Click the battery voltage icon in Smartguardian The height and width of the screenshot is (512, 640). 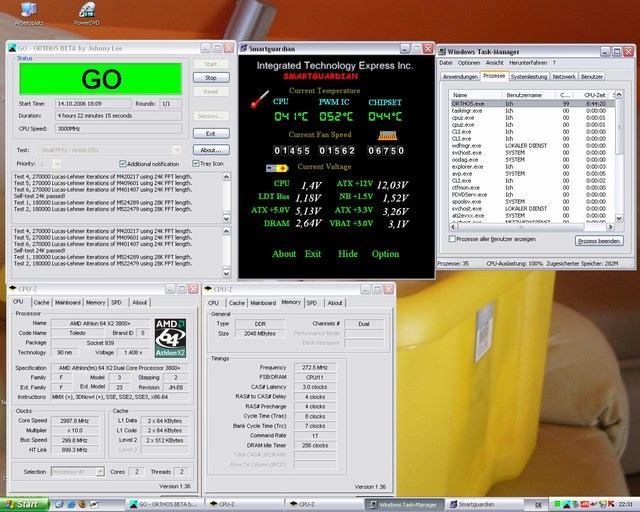coord(277,168)
